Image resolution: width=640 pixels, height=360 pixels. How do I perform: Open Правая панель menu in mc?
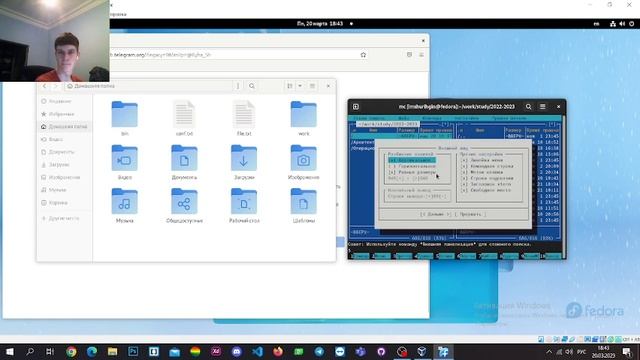509,118
